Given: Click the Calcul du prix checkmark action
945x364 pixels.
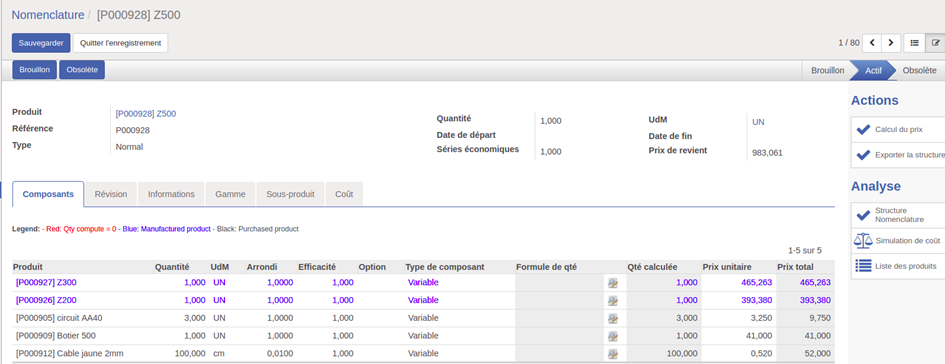Looking at the screenshot, I should pyautogui.click(x=898, y=130).
